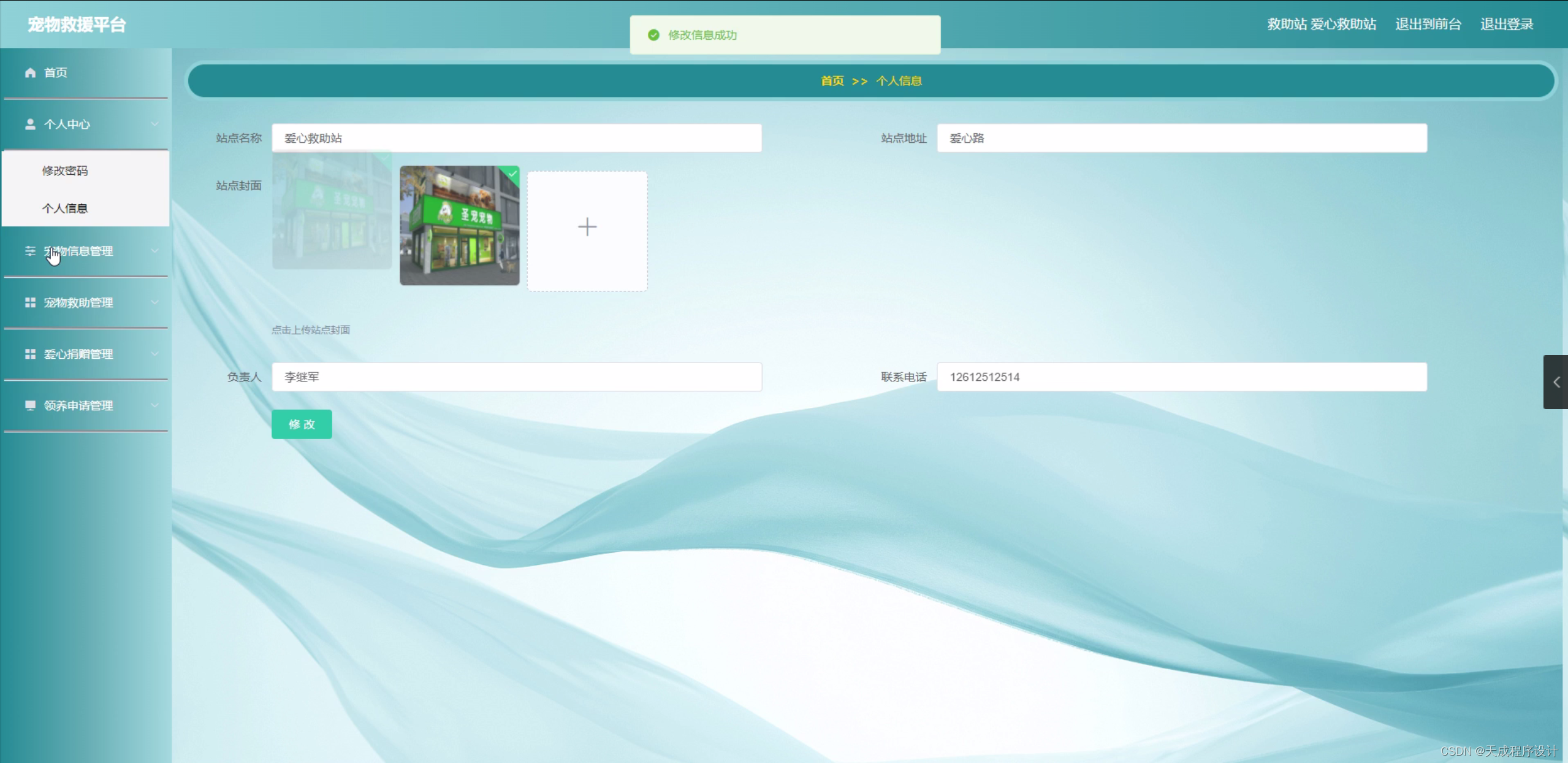Click the plus icon to upload cover
This screenshot has width=1568, height=763.
587,228
